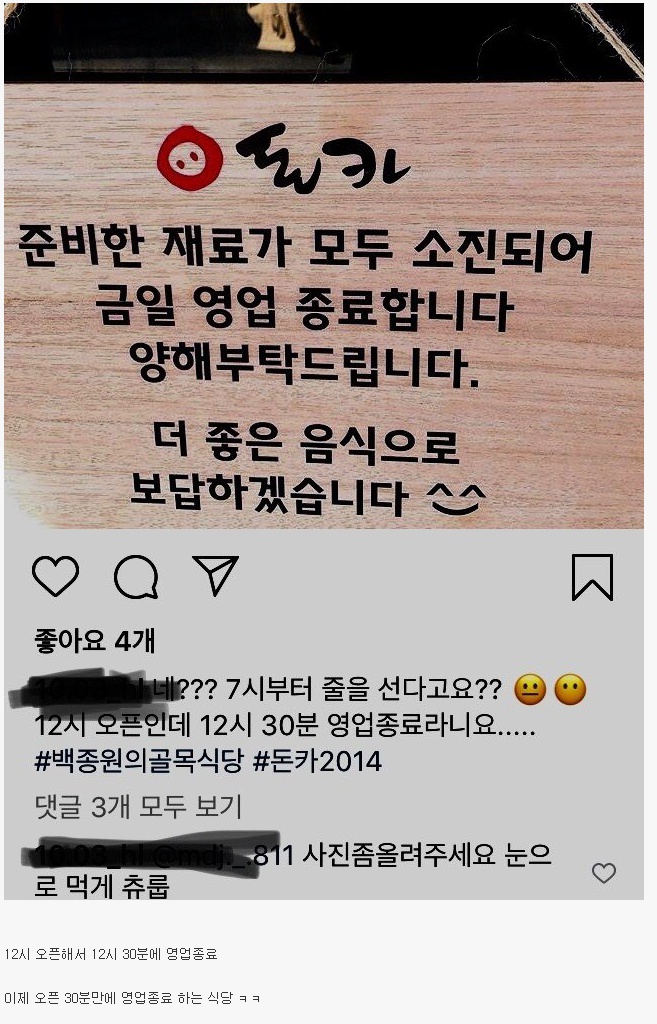Open comments via the speech bubble icon
657x1024 pixels.
136,577
